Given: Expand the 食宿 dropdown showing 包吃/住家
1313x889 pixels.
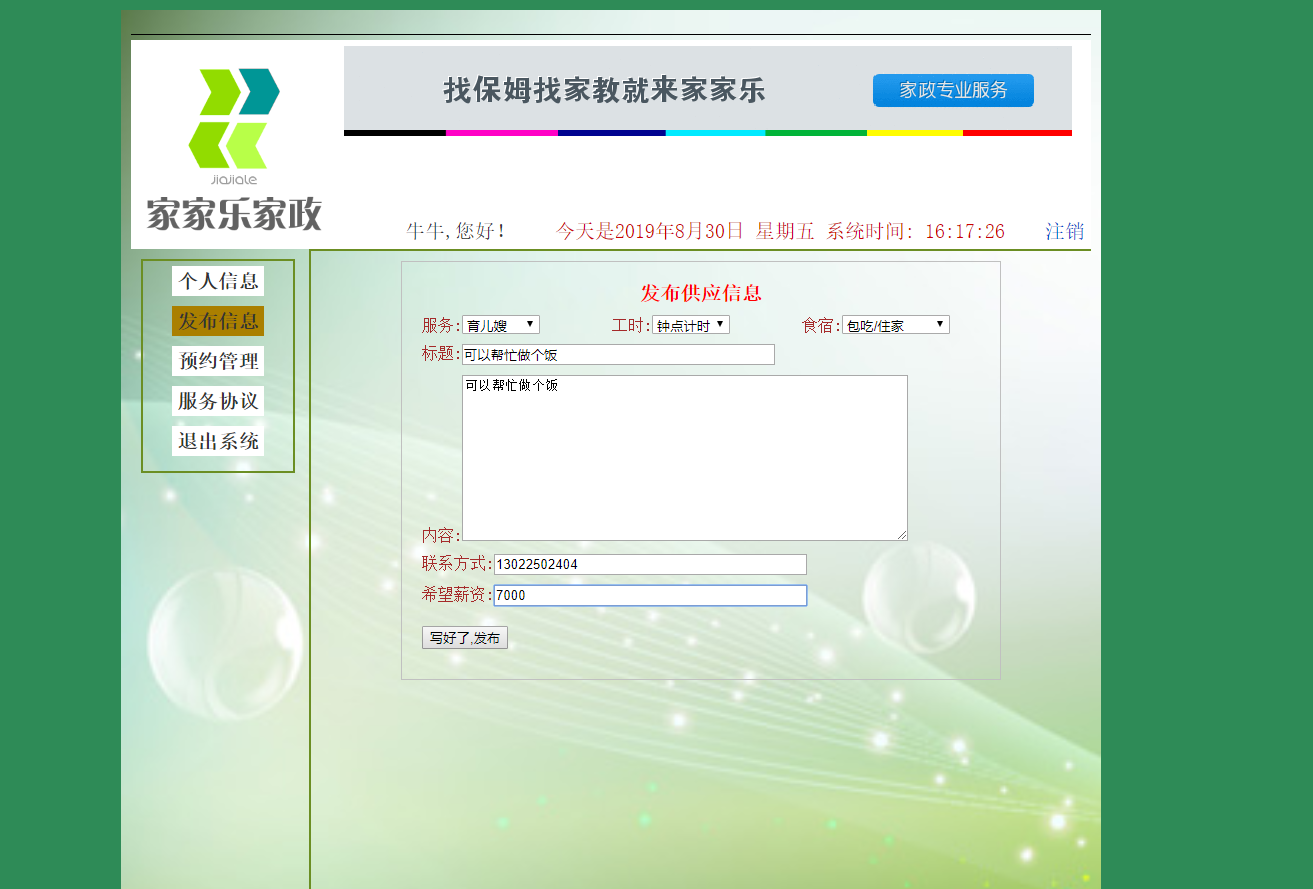Looking at the screenshot, I should 895,323.
